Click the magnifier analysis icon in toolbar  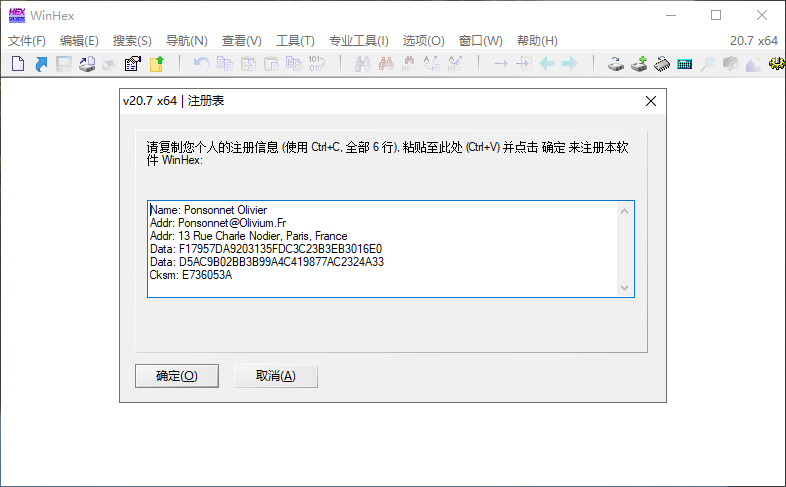707,64
